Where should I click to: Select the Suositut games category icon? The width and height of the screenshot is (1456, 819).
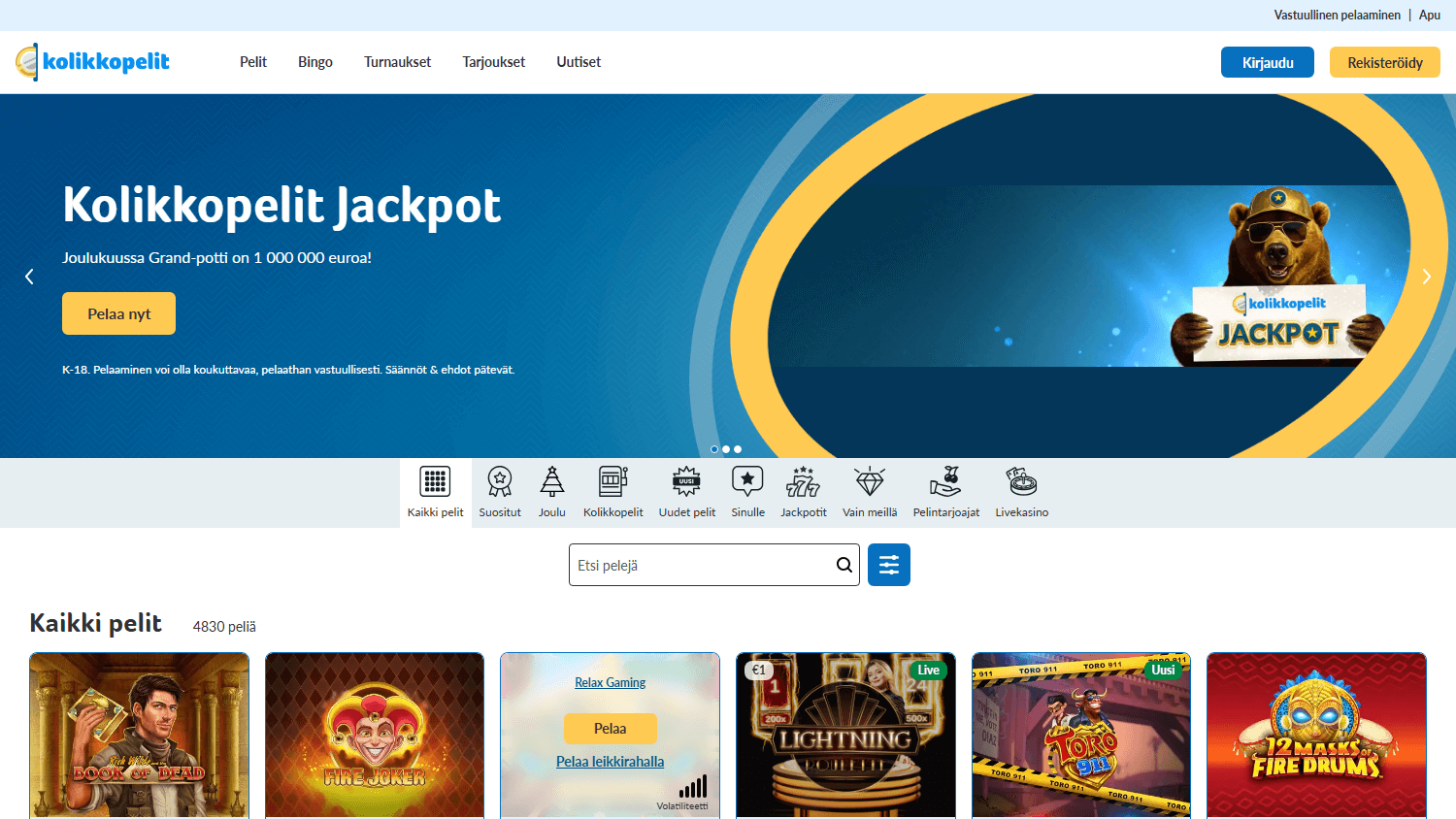click(x=499, y=490)
